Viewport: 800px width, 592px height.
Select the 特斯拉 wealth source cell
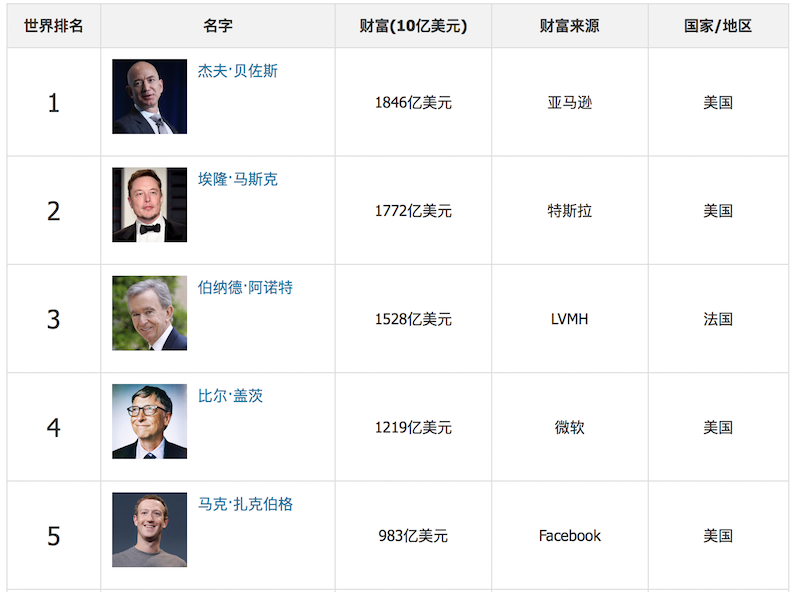coord(569,210)
